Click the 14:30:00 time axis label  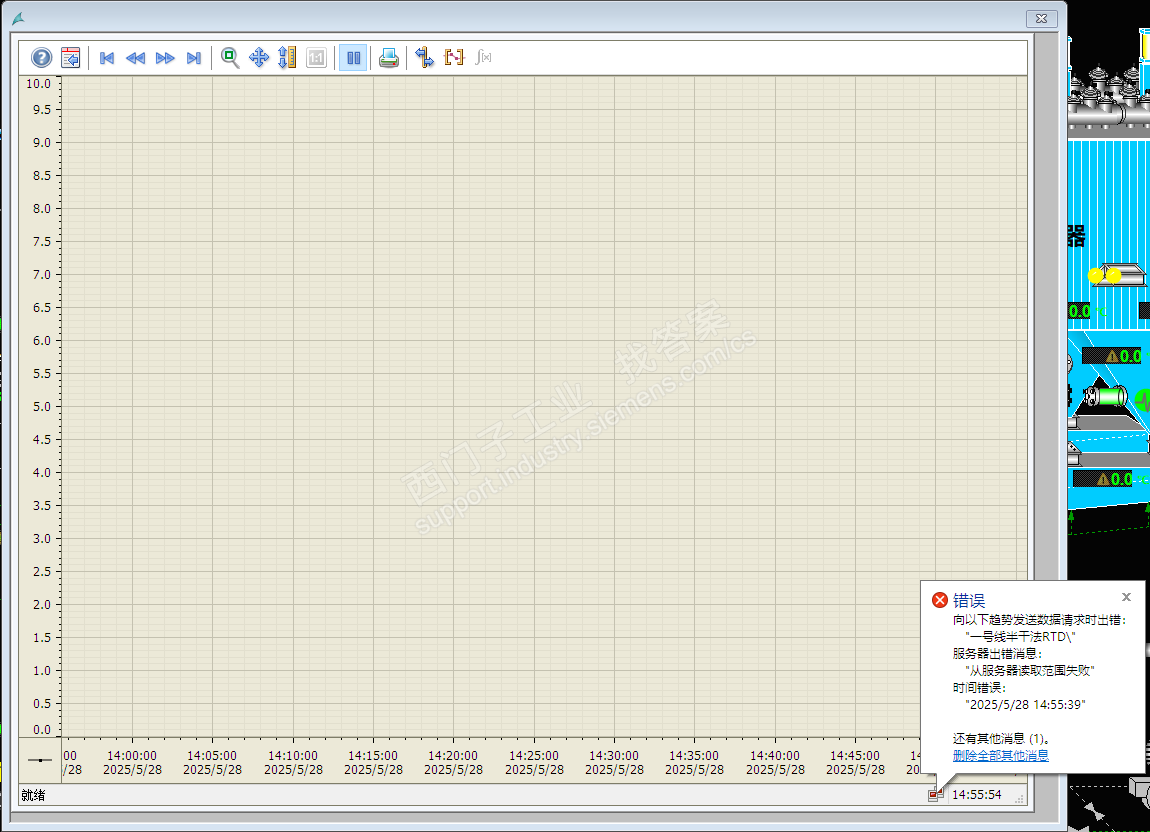click(x=614, y=755)
